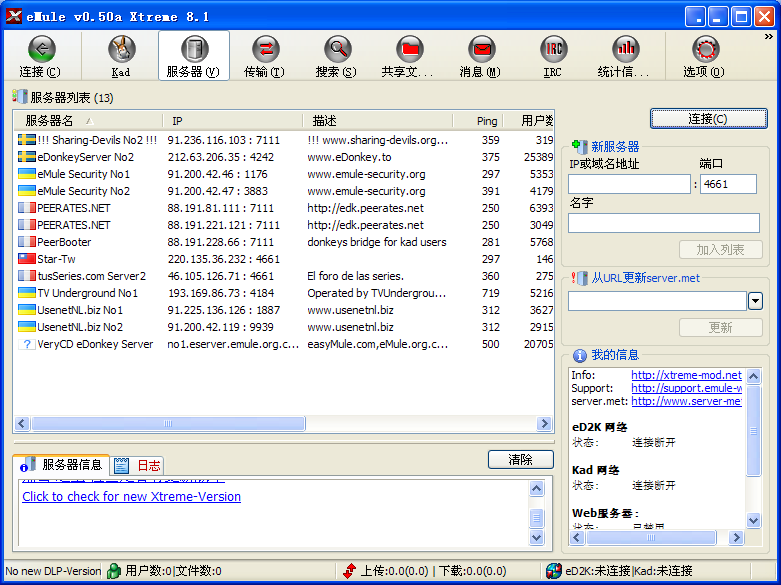Click No new DLP-Version status text

pyautogui.click(x=53, y=571)
